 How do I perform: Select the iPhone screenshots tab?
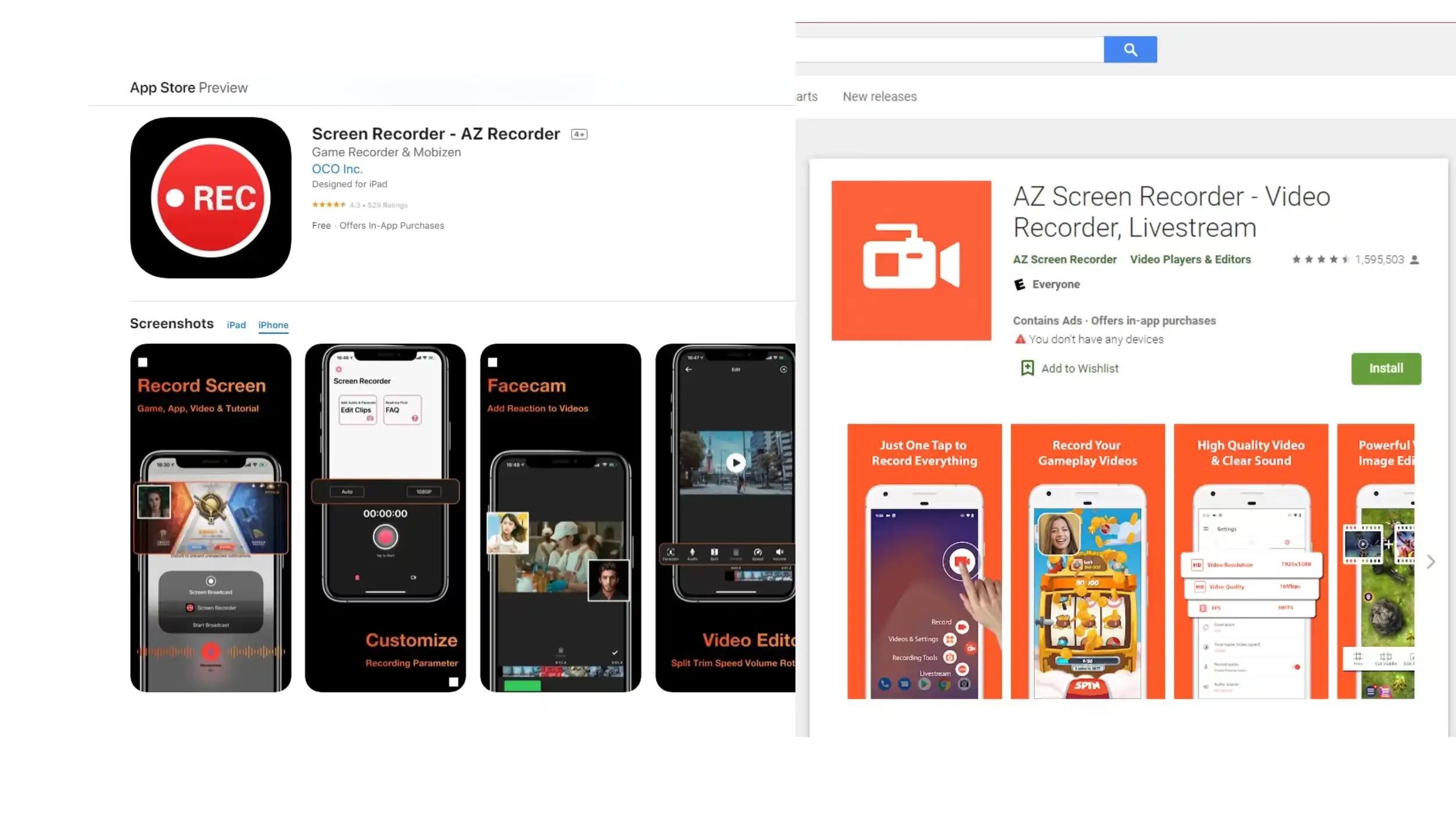click(x=273, y=325)
